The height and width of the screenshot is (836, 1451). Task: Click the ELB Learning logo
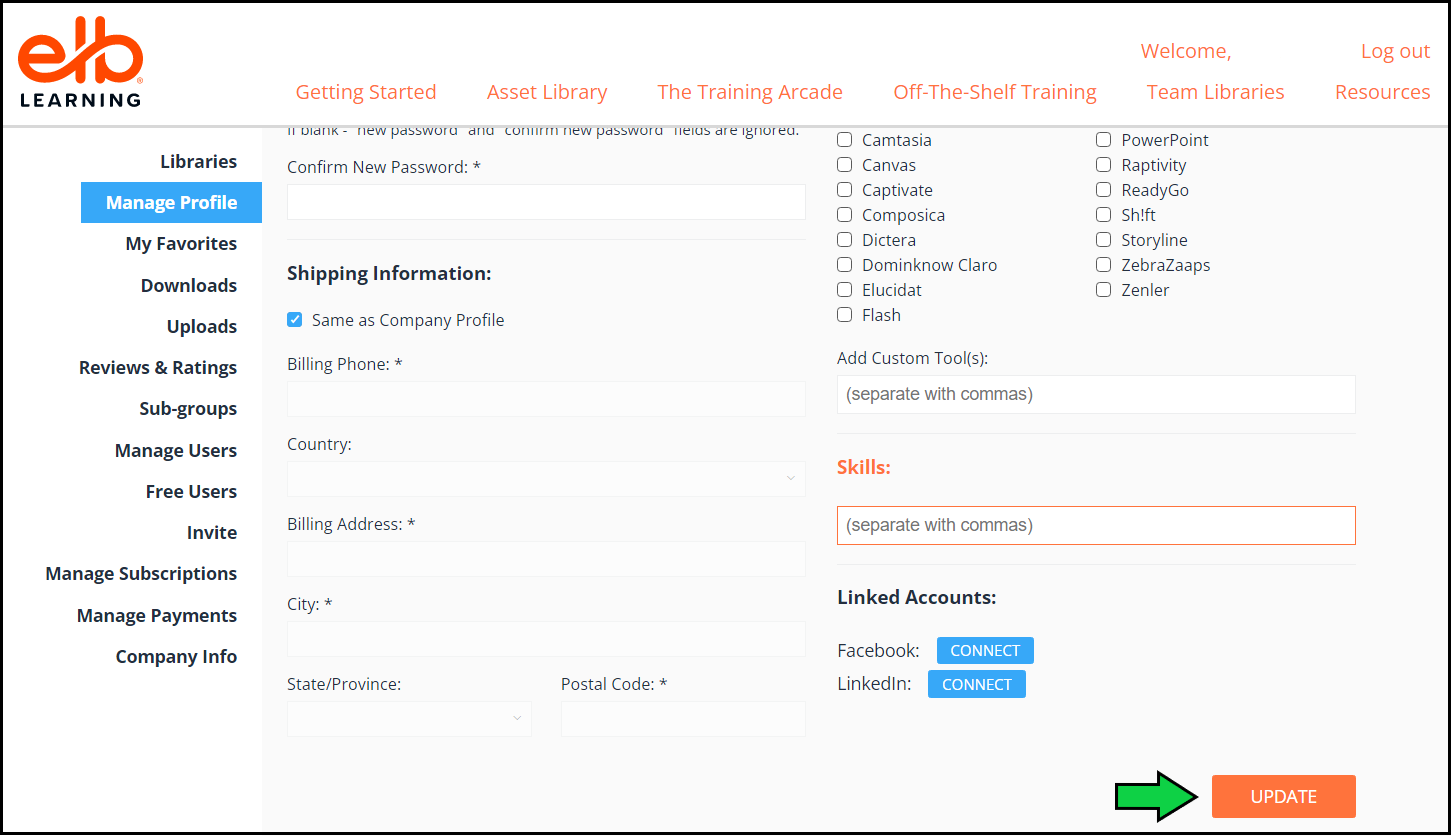tap(81, 68)
